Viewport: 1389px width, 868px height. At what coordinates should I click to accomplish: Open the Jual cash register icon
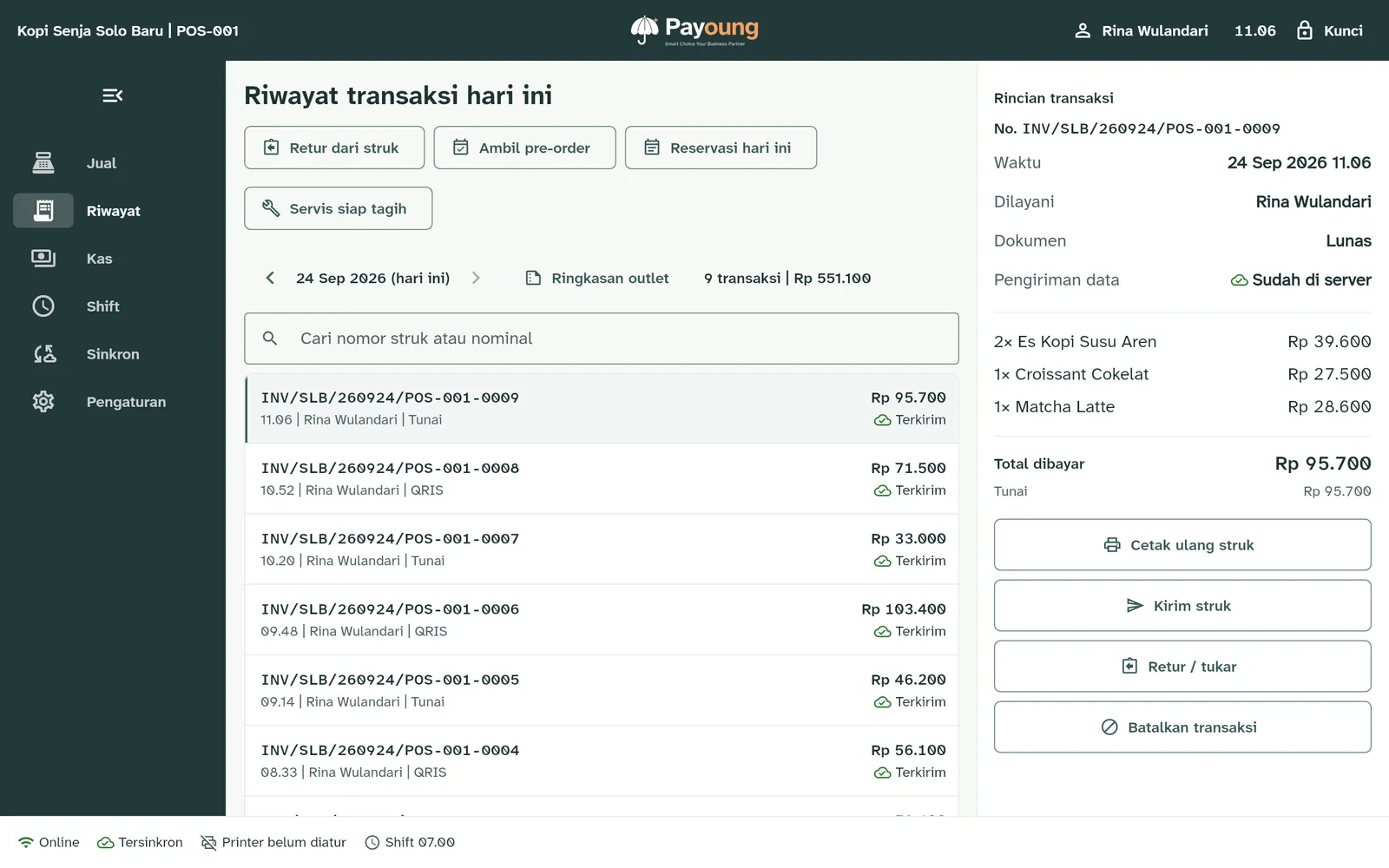click(43, 162)
